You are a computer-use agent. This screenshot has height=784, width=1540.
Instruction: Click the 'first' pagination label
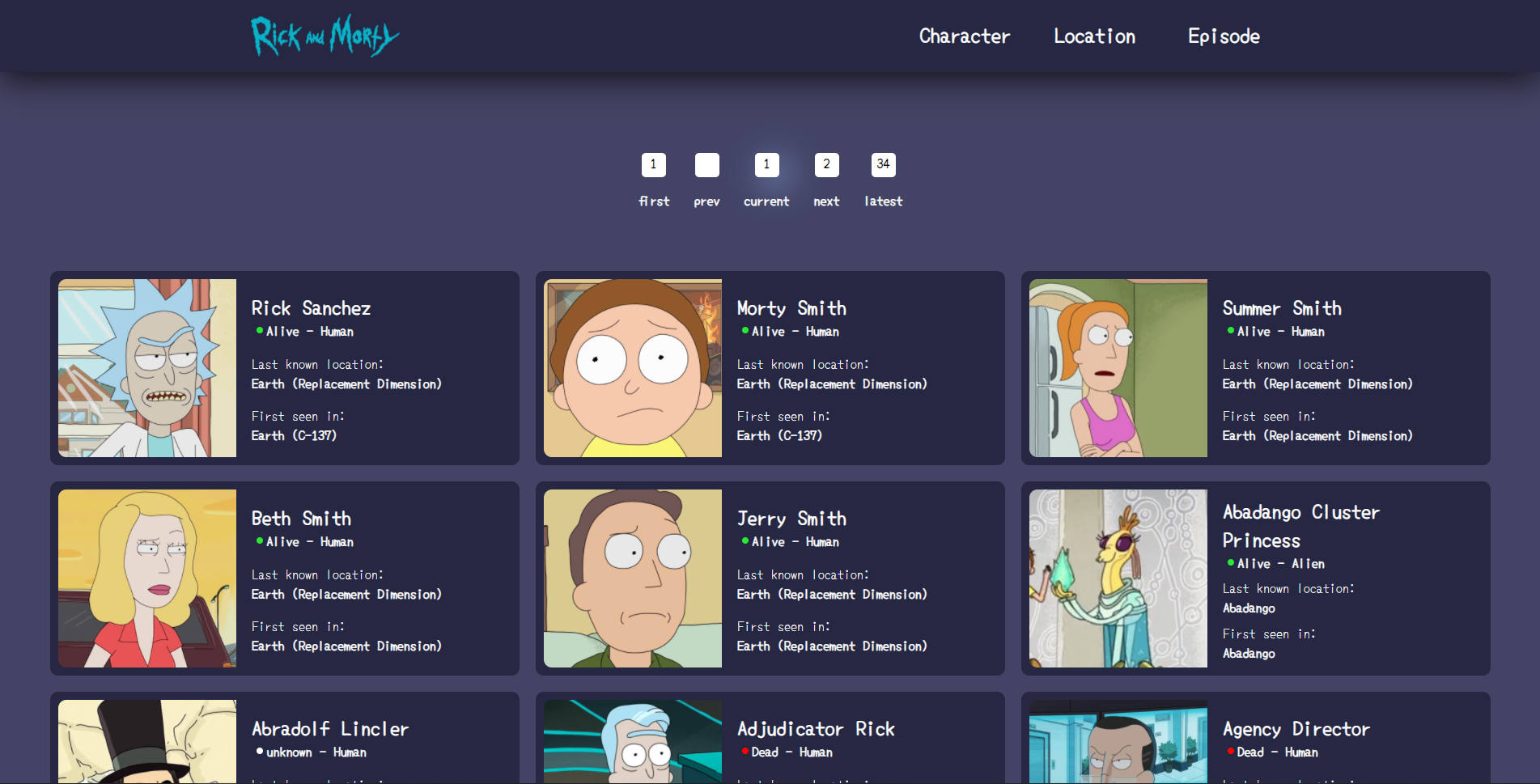pos(654,201)
